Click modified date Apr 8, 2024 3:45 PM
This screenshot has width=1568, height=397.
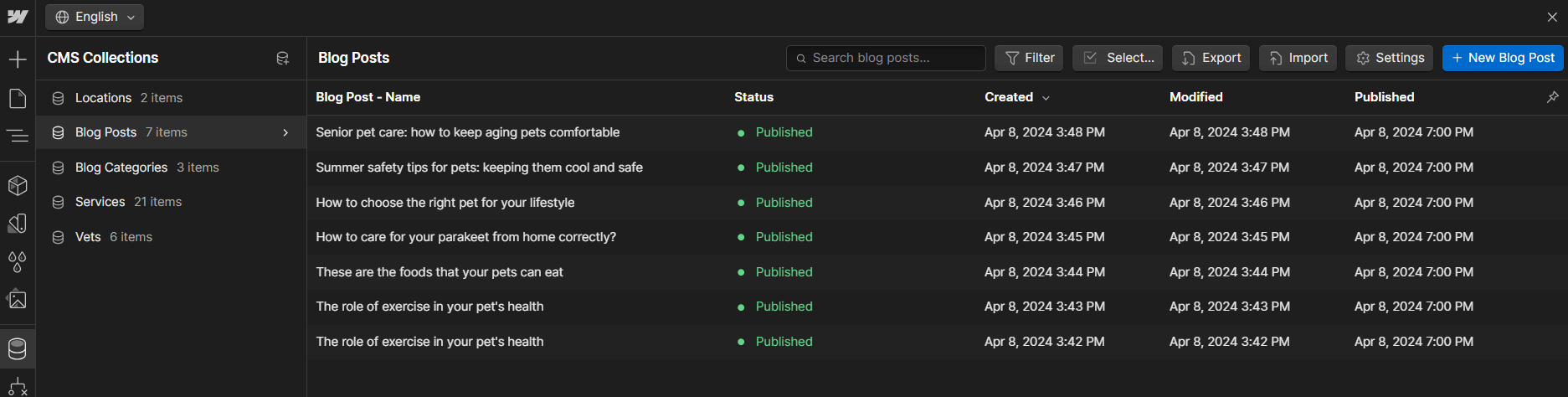click(1229, 237)
